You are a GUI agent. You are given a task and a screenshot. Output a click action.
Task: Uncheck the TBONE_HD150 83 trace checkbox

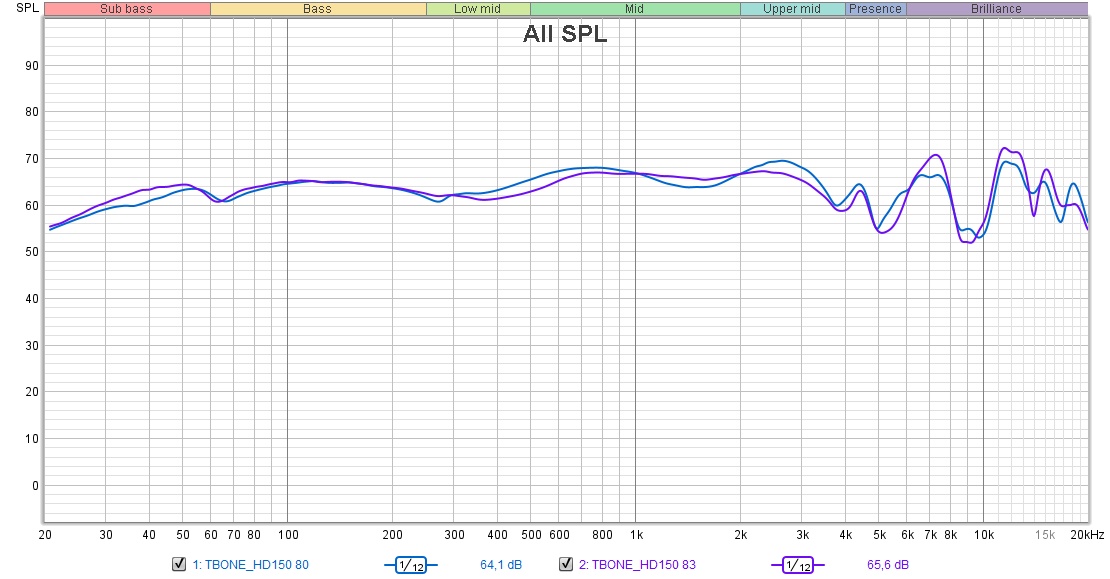tap(566, 564)
